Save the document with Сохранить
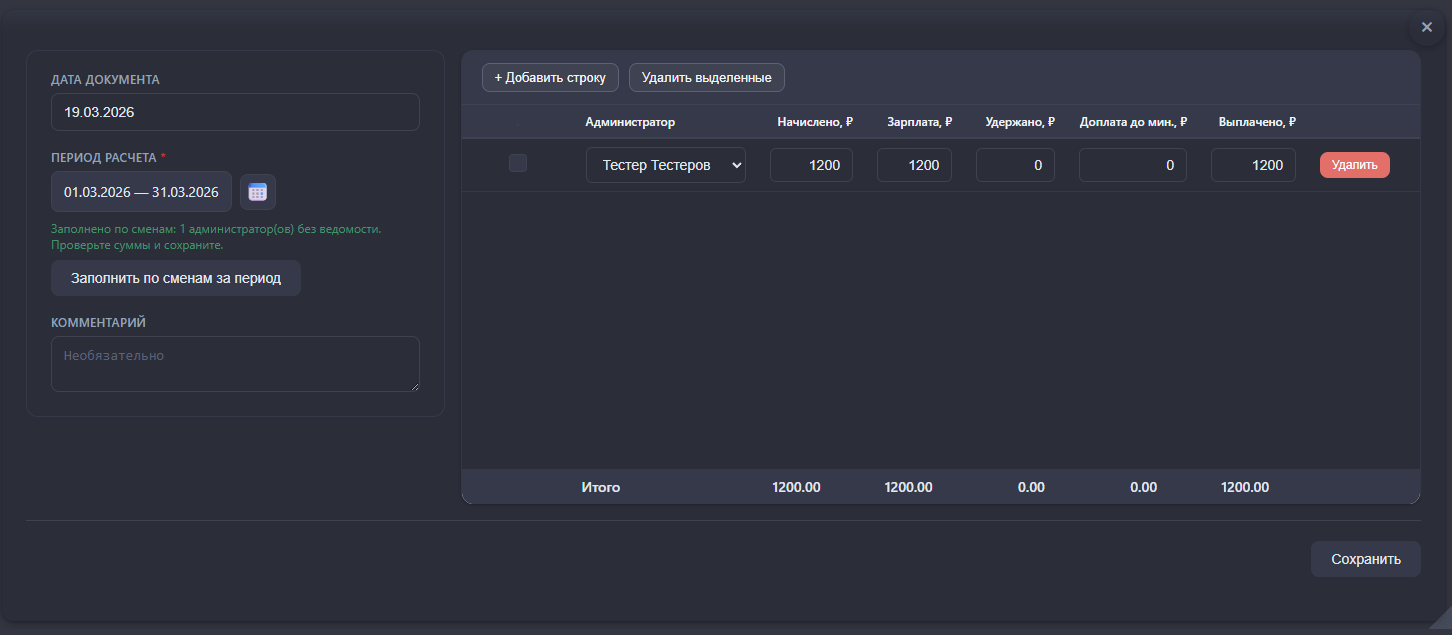 [x=1365, y=559]
